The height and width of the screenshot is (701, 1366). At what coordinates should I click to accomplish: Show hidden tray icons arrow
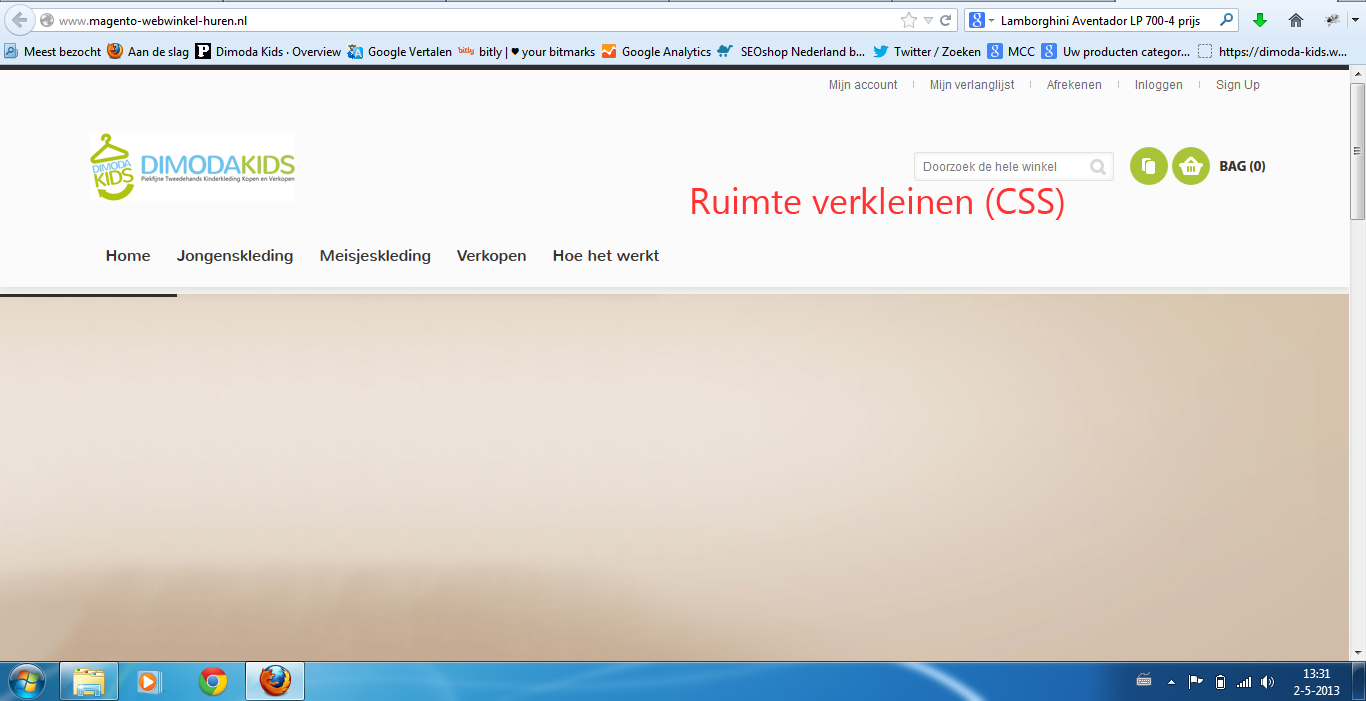click(x=1170, y=681)
